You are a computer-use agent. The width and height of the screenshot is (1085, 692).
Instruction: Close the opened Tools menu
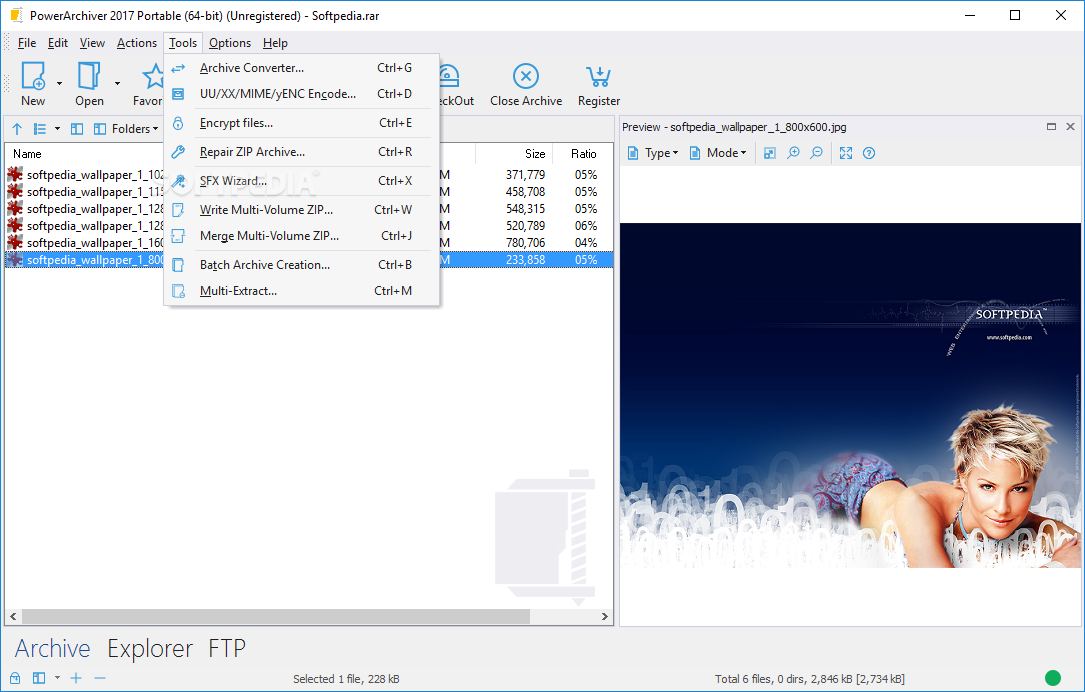coord(183,43)
